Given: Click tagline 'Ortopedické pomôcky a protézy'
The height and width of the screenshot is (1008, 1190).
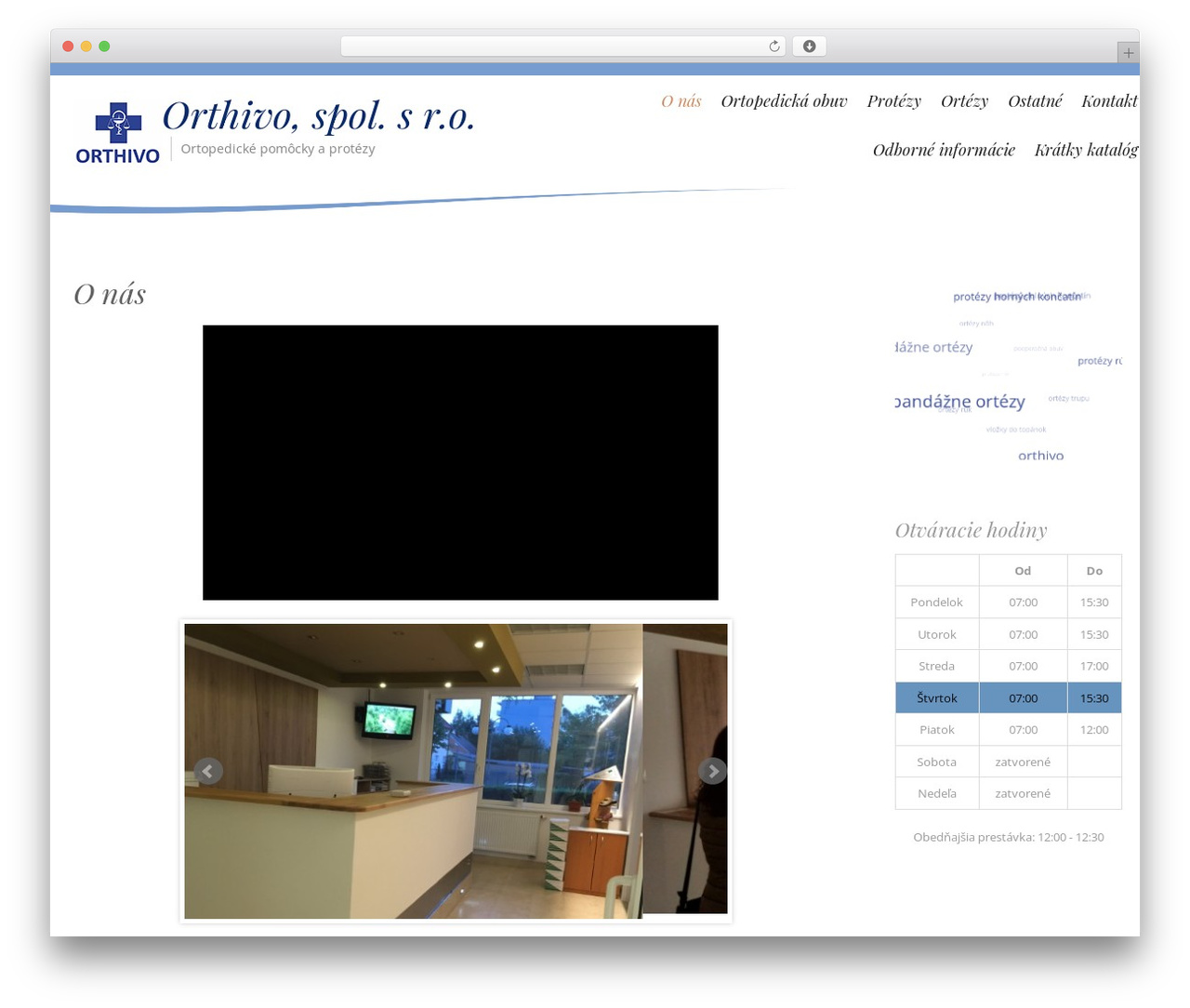Looking at the screenshot, I should click(278, 149).
